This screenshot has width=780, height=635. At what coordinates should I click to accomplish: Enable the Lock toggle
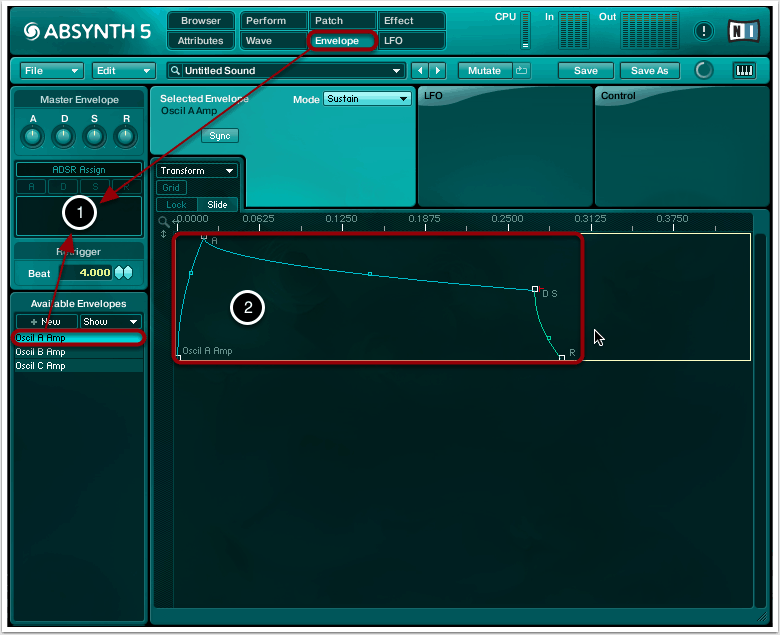coord(176,204)
